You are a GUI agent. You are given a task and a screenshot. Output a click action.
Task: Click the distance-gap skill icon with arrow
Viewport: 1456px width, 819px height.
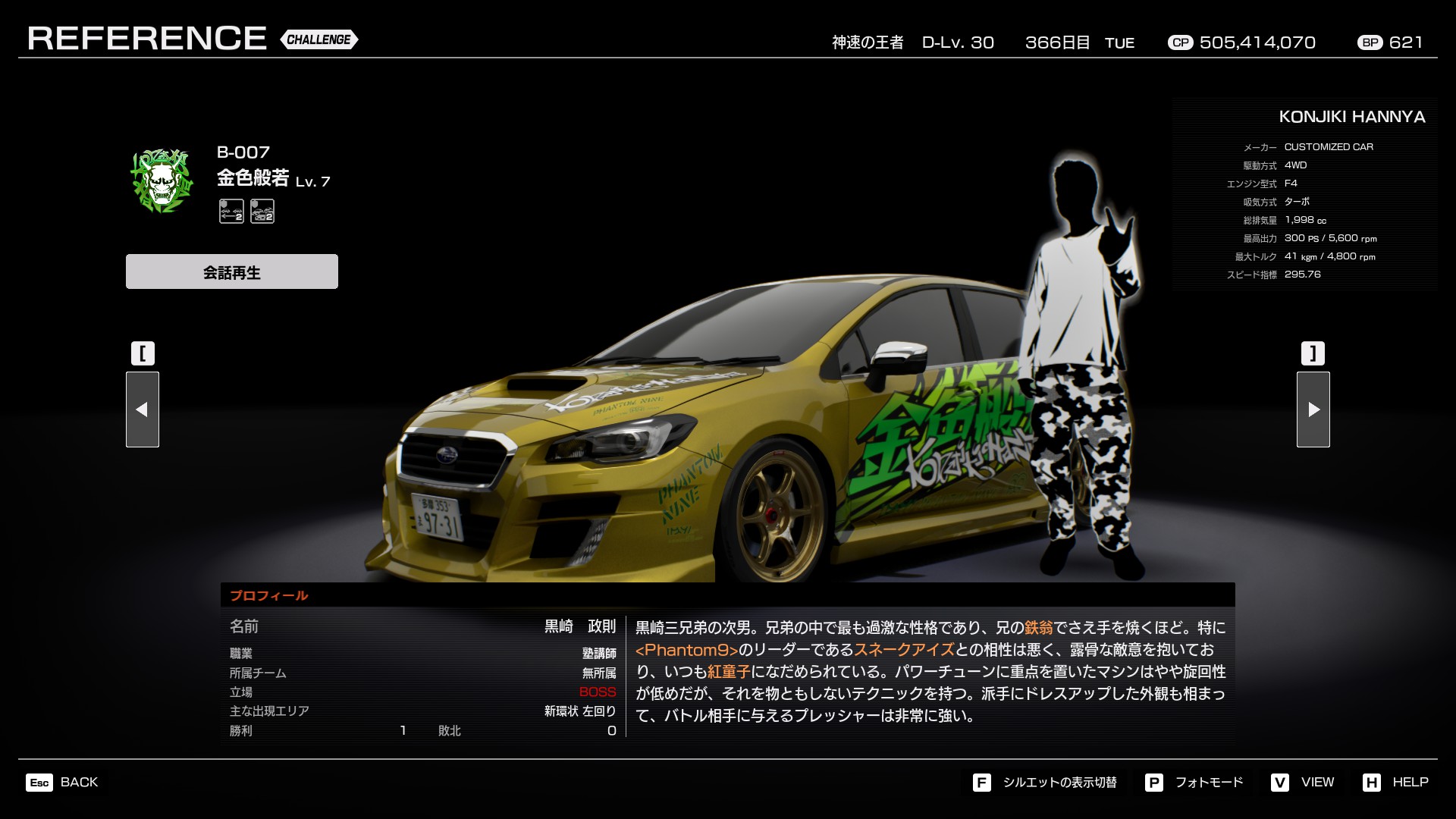231,212
